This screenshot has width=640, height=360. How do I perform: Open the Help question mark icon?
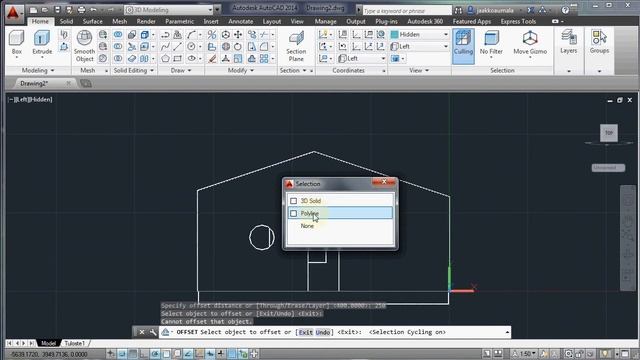click(565, 10)
